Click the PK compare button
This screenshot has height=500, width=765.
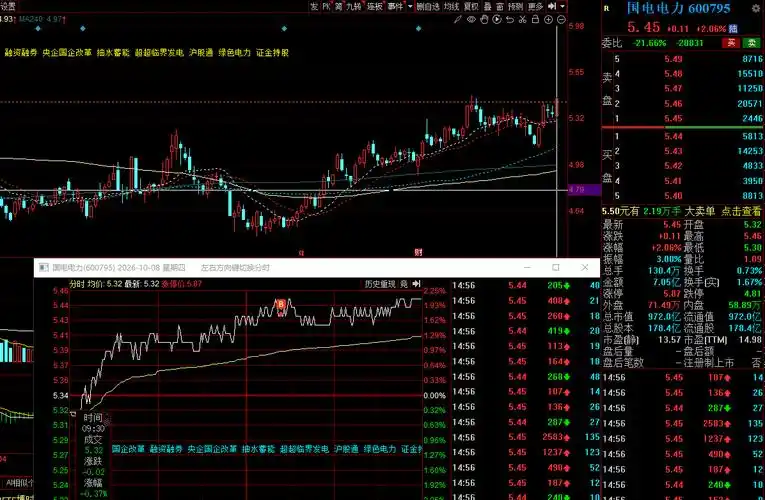point(326,6)
